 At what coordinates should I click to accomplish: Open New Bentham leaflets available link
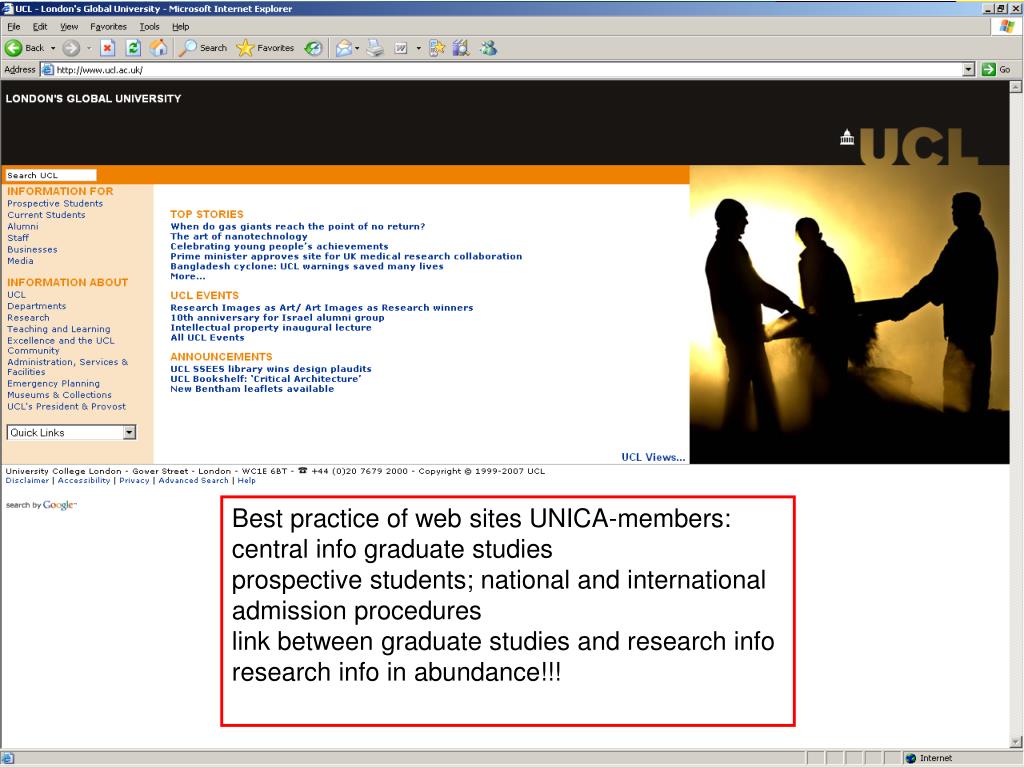pyautogui.click(x=252, y=389)
